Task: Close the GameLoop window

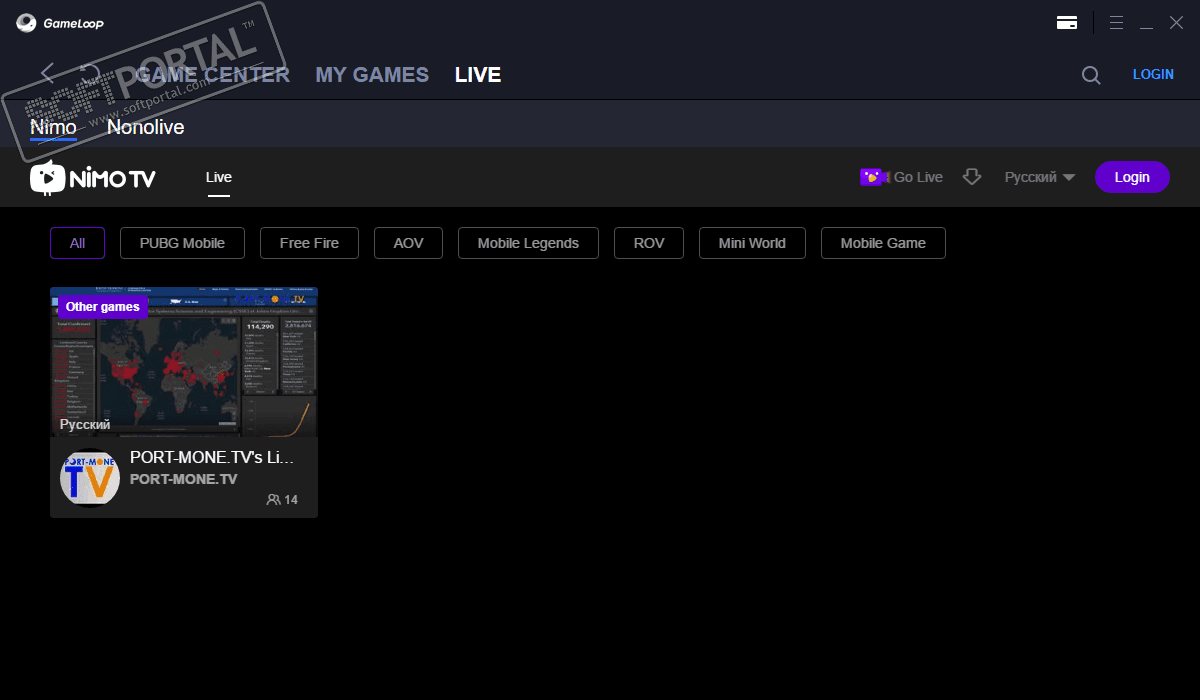Action: [x=1176, y=22]
